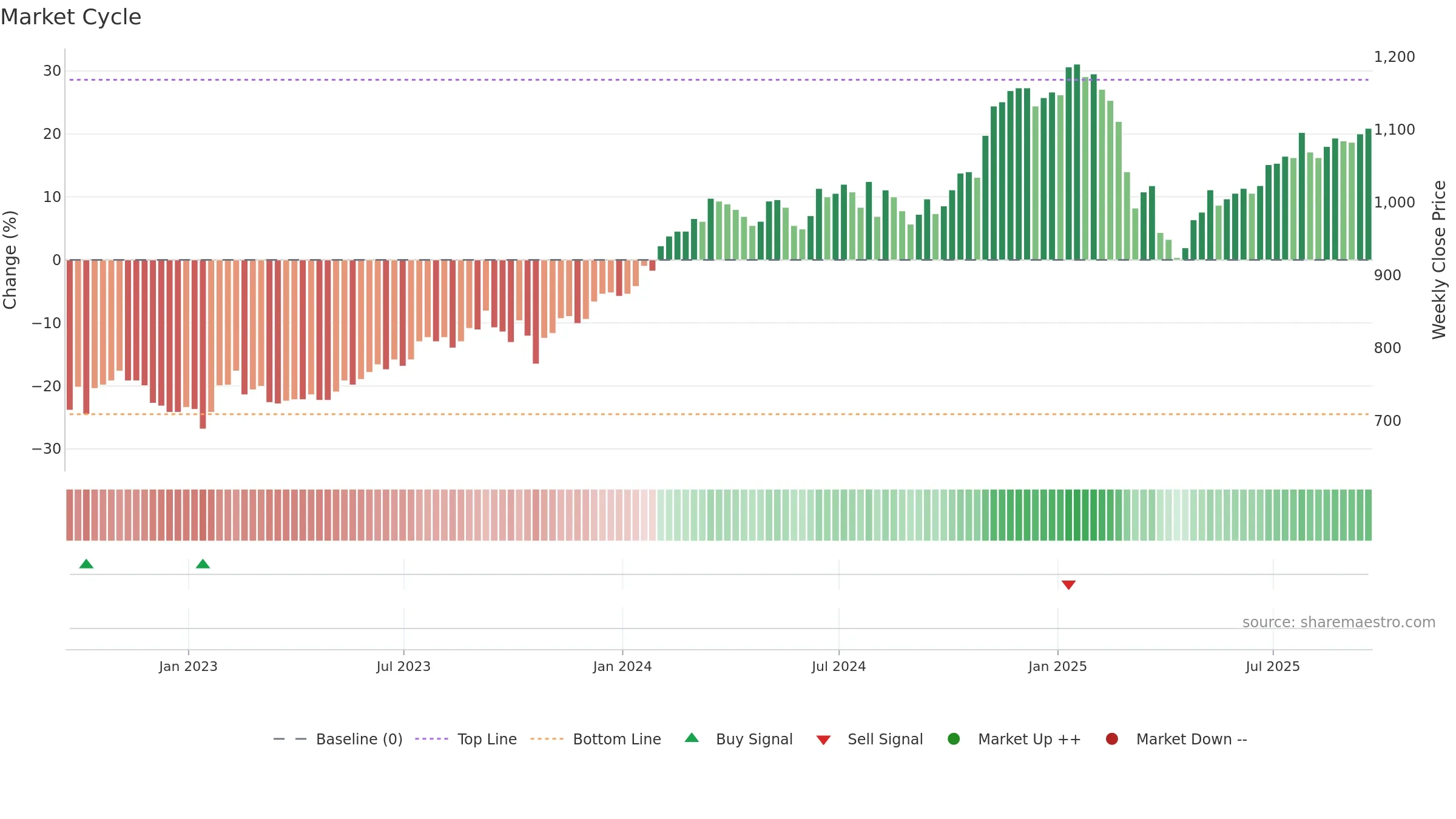This screenshot has height=819, width=1456.
Task: Toggle the Top Line legend entry
Action: click(466, 740)
